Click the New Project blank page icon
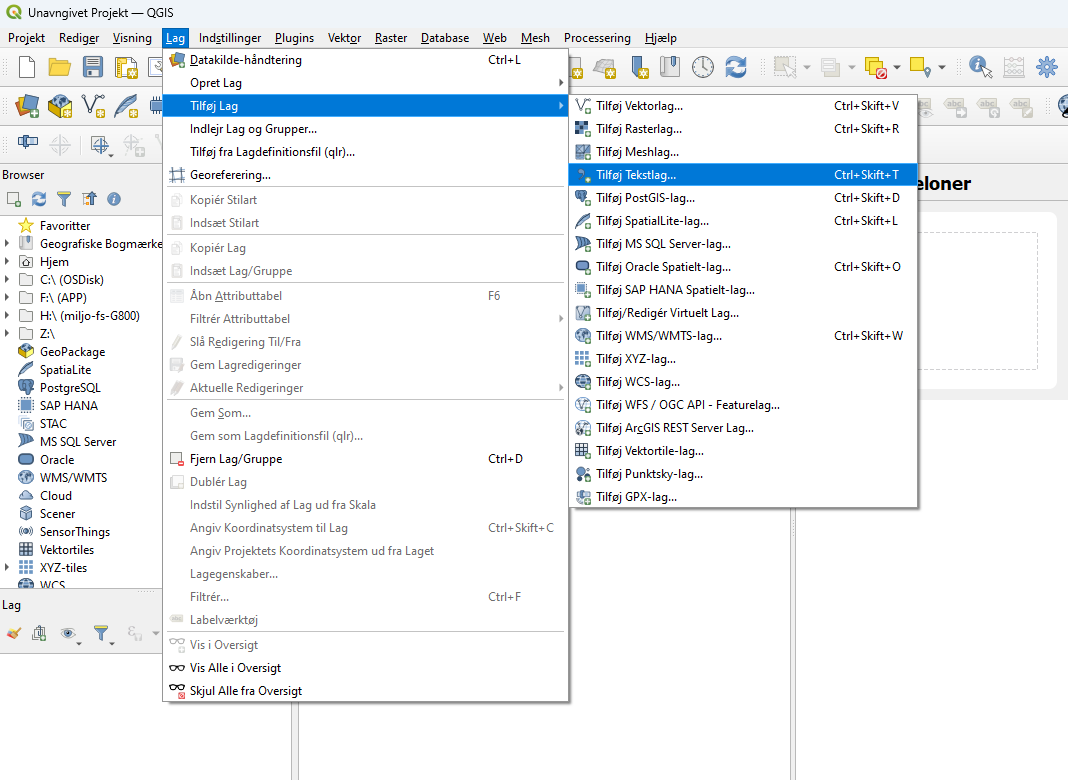Screen dimensions: 1068x780 [27, 67]
